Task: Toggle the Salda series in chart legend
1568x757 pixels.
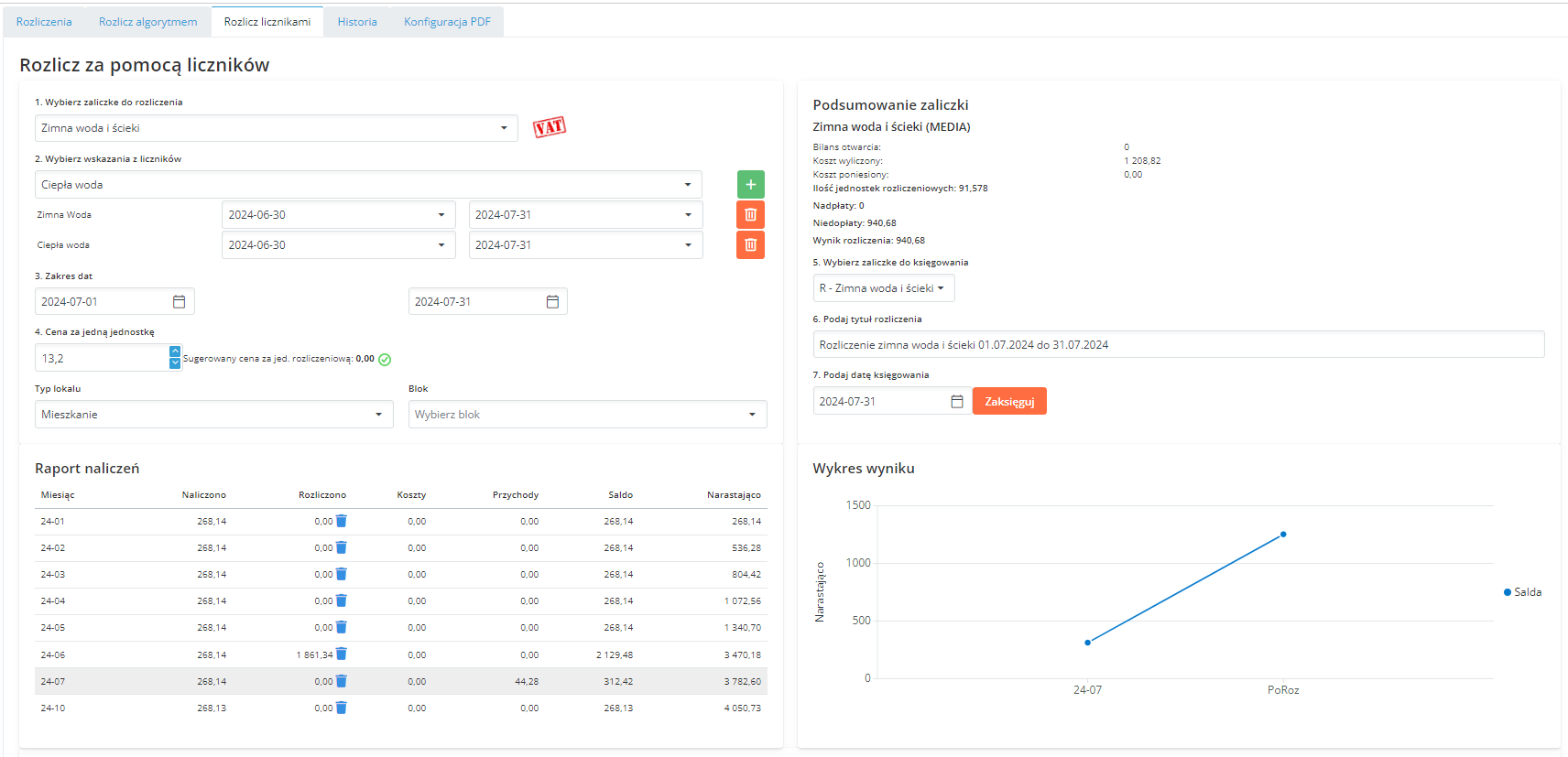Action: point(1522,592)
